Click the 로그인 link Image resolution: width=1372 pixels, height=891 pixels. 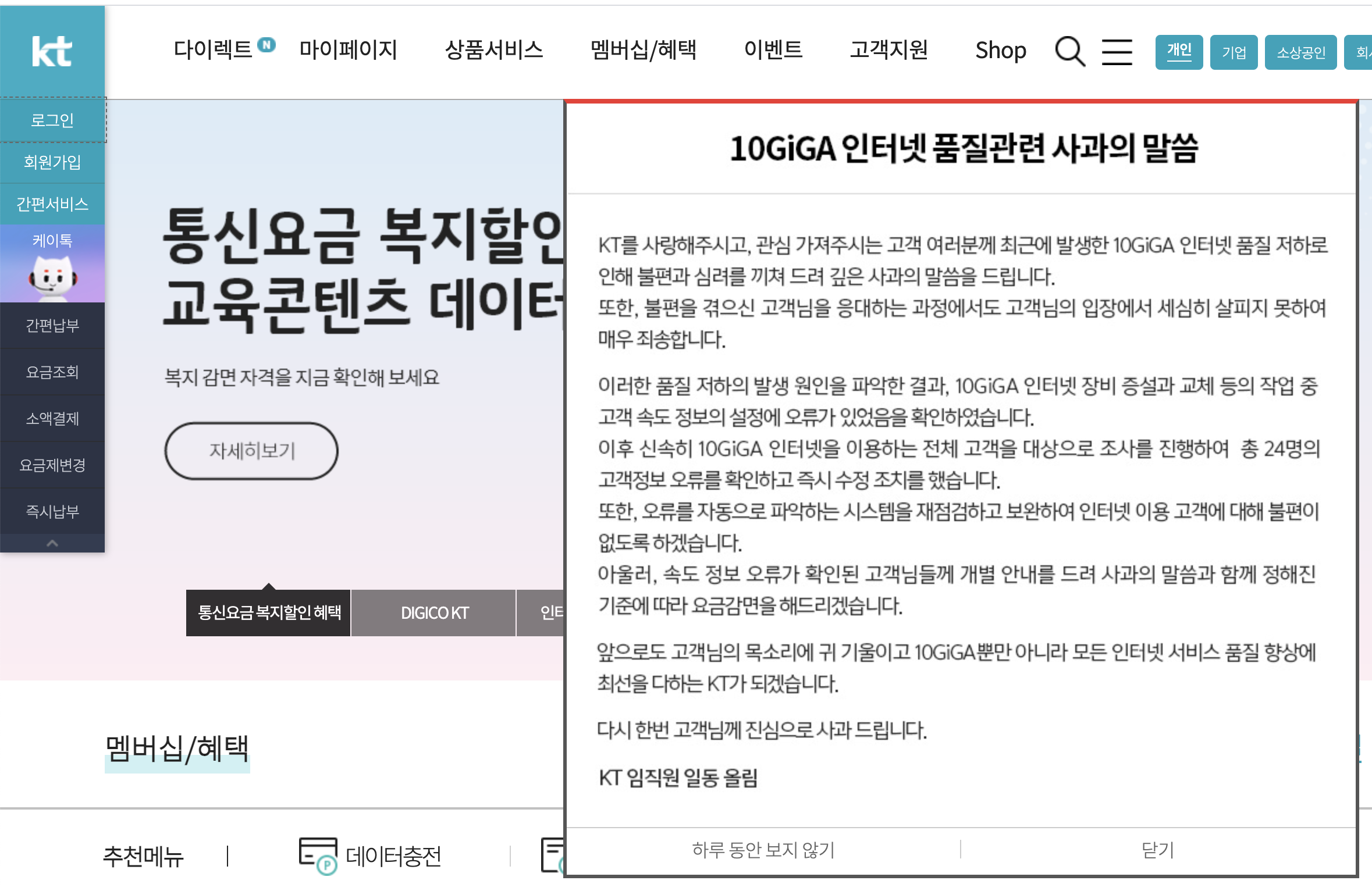coord(52,120)
